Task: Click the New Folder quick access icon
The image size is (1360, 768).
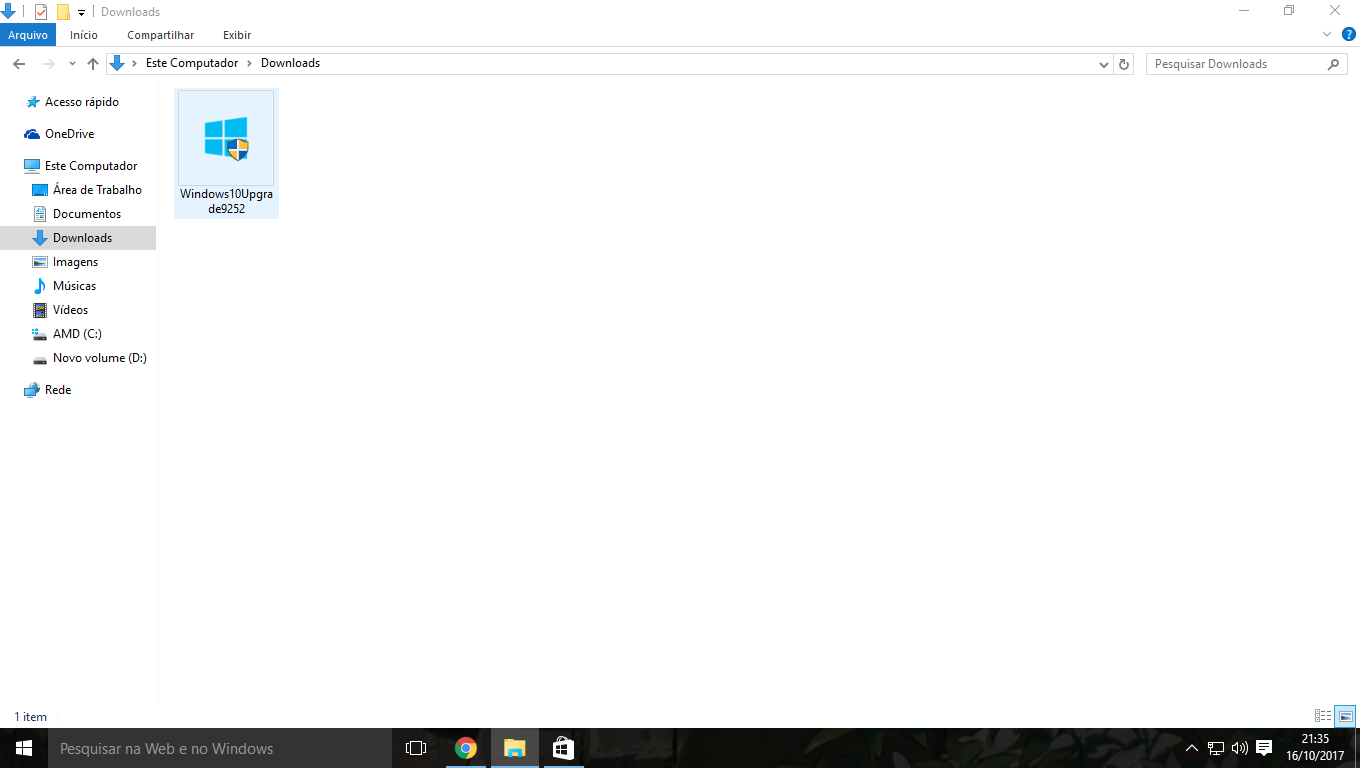Action: [62, 12]
